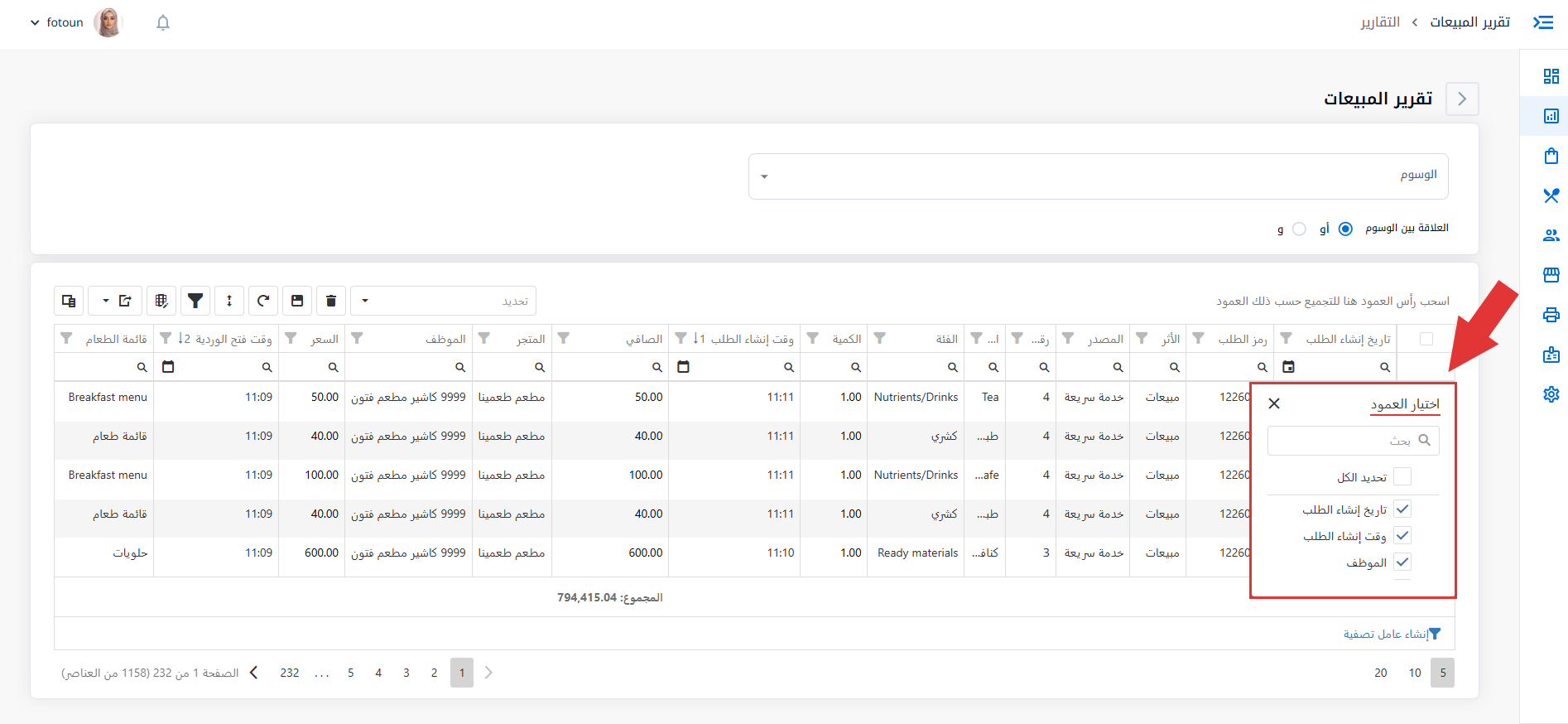This screenshot has height=724, width=1568.
Task: Open the people icon in sidebar
Action: pos(1551,235)
